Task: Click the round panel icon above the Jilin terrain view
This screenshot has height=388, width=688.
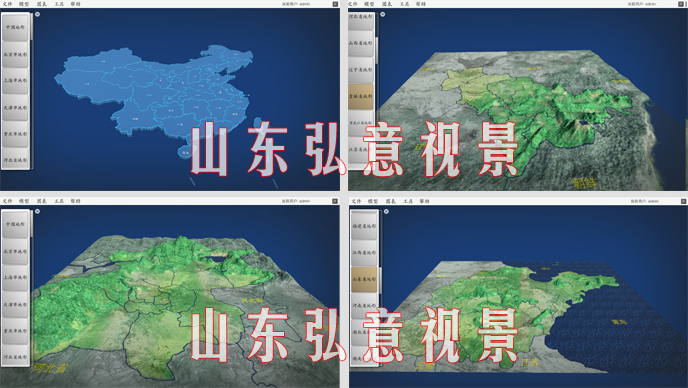Action: point(383,14)
